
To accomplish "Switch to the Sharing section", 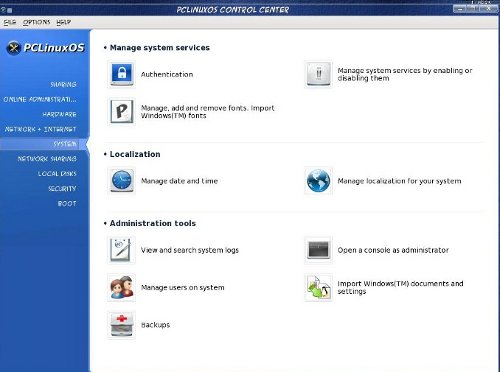I will pyautogui.click(x=63, y=84).
